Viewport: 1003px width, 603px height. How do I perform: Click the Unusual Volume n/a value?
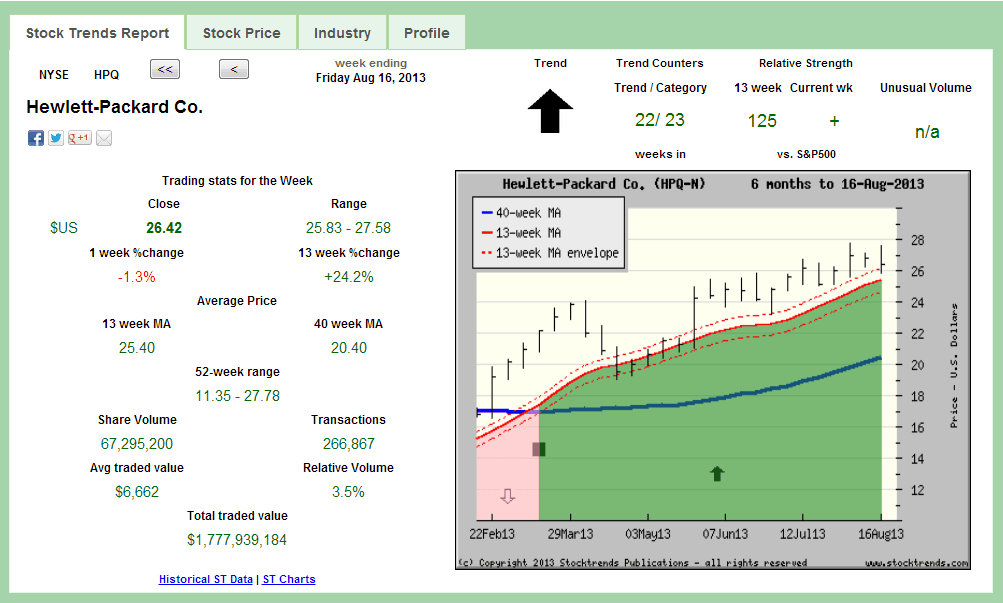click(x=927, y=132)
